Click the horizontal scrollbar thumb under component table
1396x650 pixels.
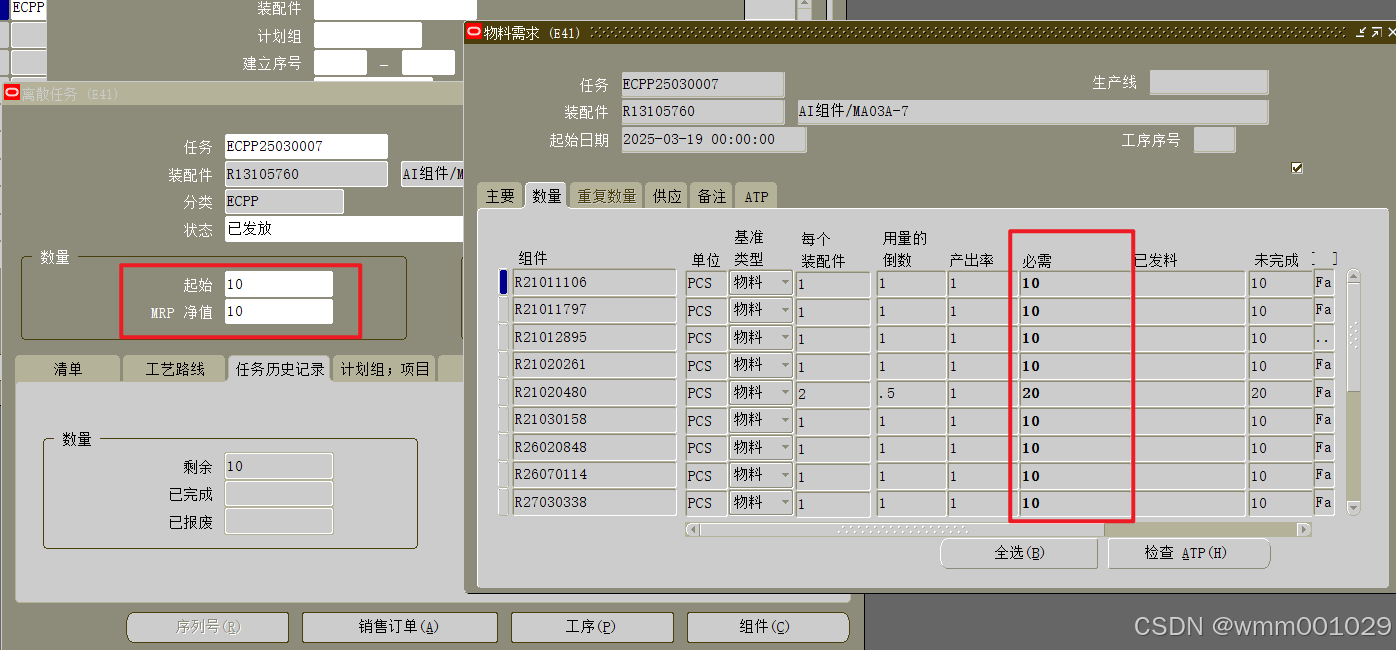point(902,529)
